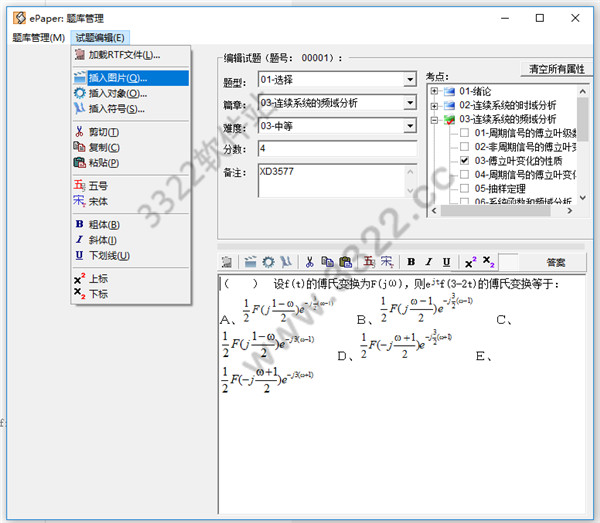
Task: Check 02-非周期信号的傅立叶 checkbox
Action: click(x=464, y=147)
